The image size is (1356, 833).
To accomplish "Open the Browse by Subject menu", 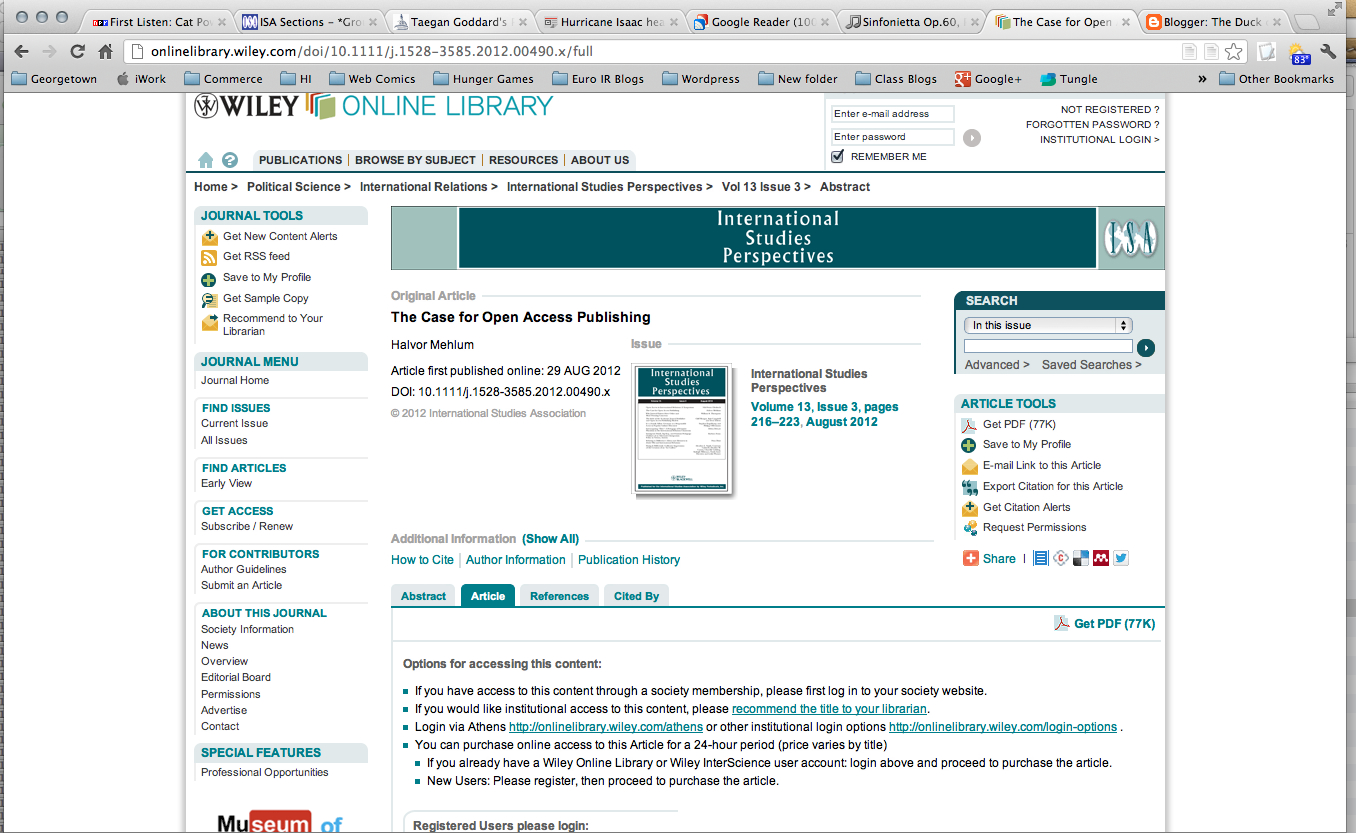I will pyautogui.click(x=415, y=160).
